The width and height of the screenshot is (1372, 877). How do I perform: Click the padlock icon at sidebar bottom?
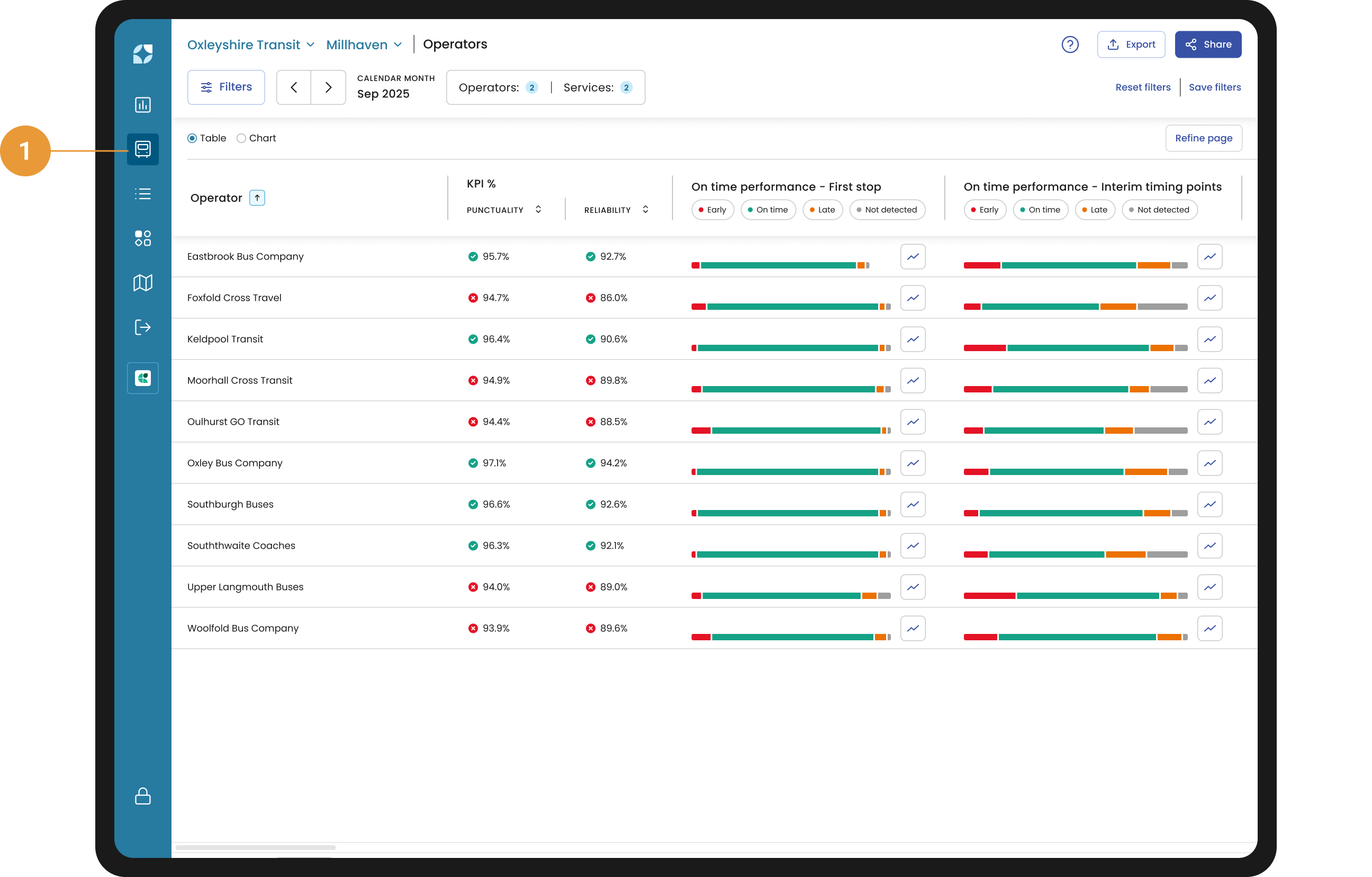(142, 796)
